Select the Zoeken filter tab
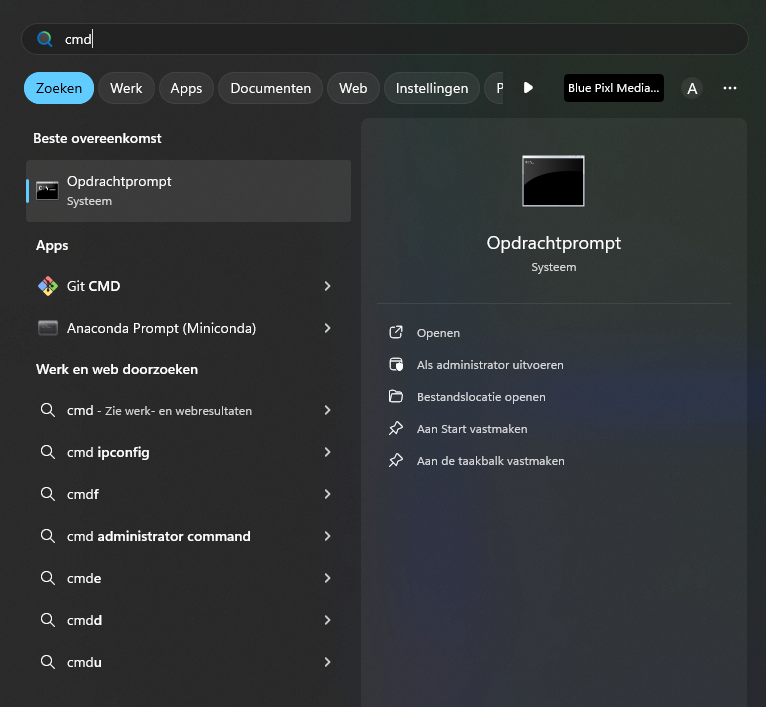This screenshot has height=707, width=766. (x=59, y=88)
